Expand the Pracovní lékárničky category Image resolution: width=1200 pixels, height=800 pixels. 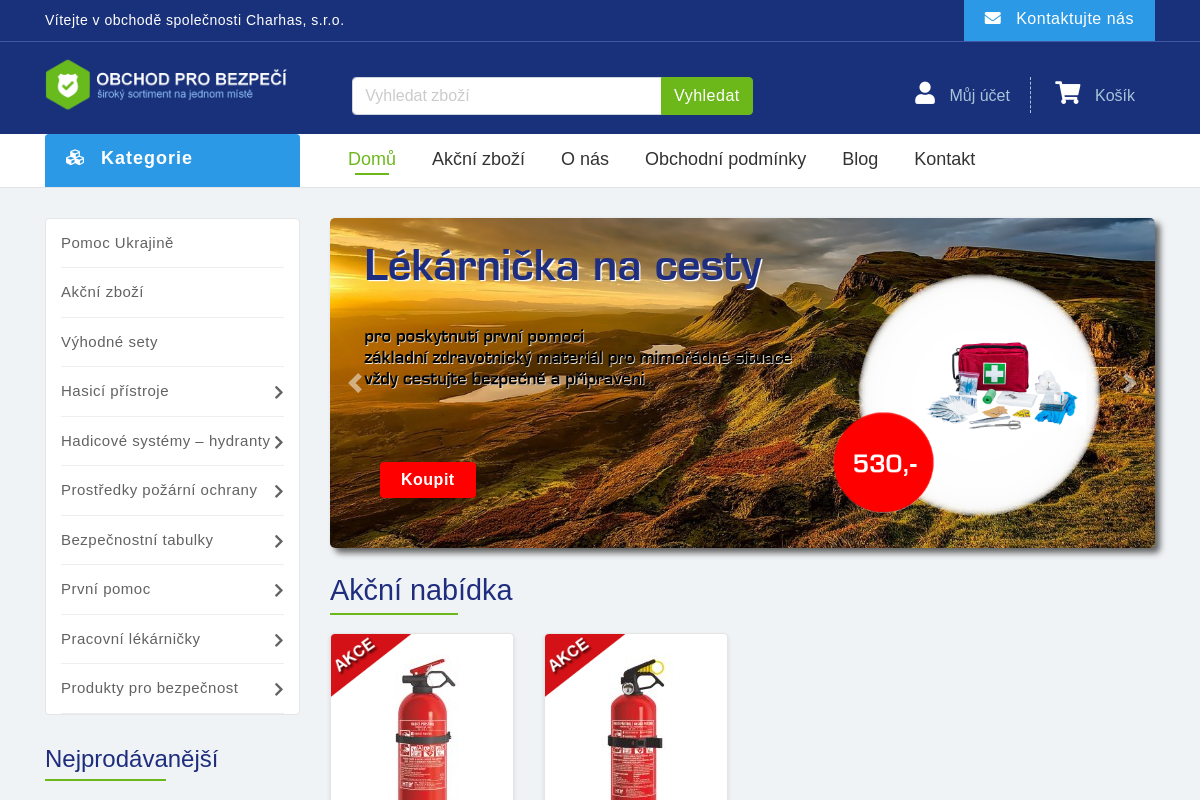279,639
